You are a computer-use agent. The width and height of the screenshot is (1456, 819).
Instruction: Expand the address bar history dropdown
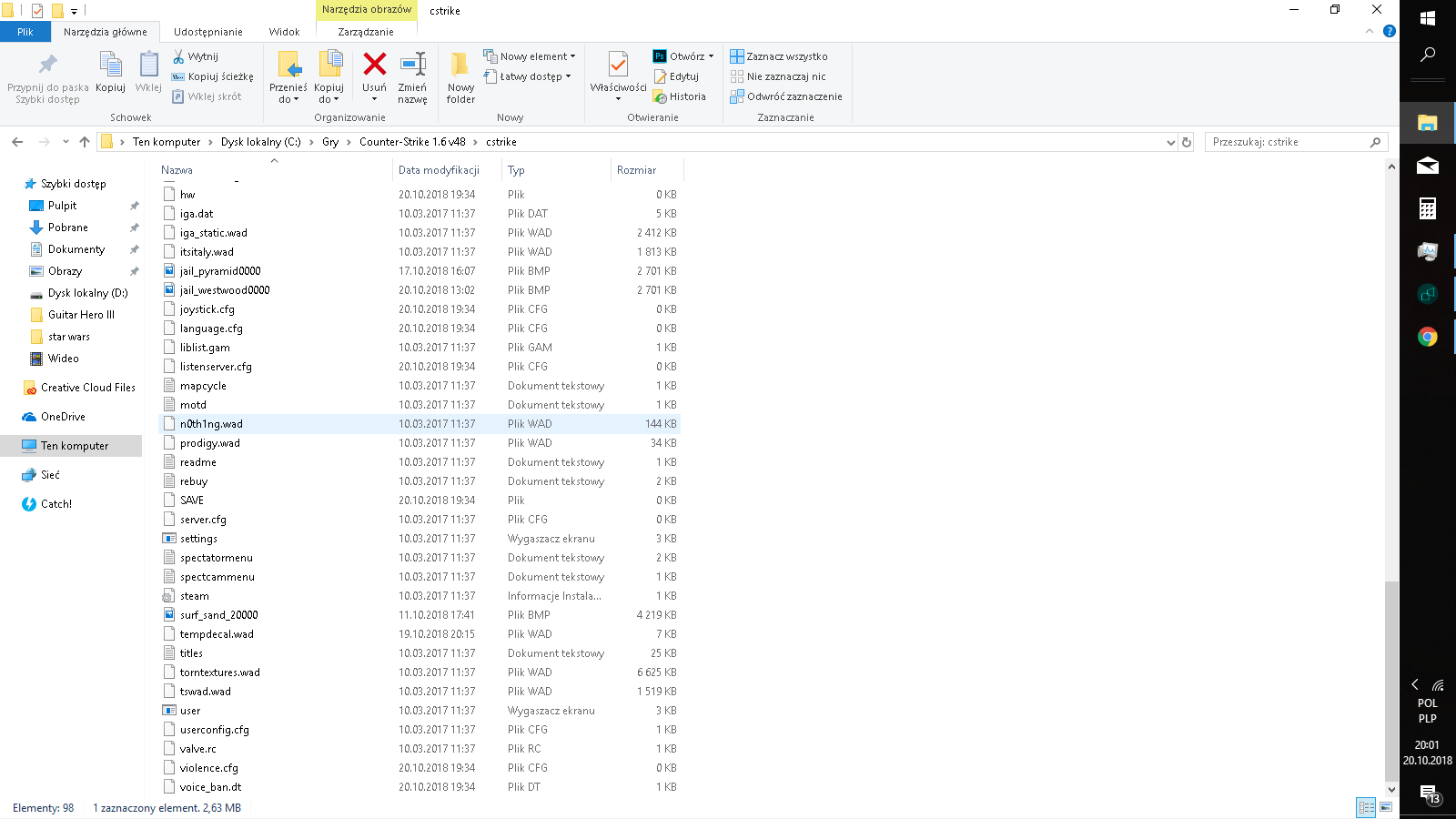(1170, 142)
